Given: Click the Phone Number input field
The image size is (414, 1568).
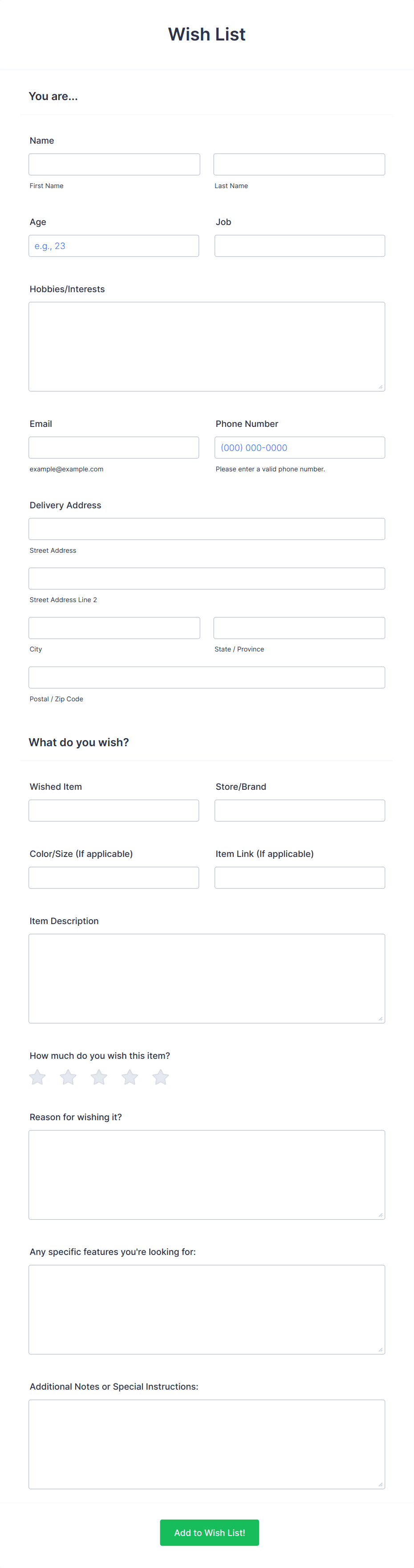Looking at the screenshot, I should pos(300,447).
